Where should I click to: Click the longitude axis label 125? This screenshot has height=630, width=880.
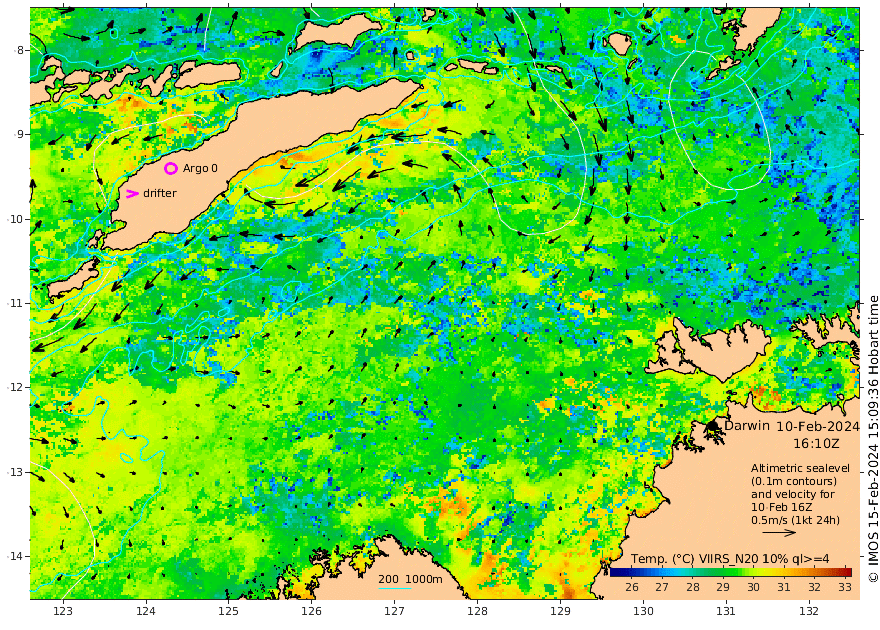click(228, 611)
